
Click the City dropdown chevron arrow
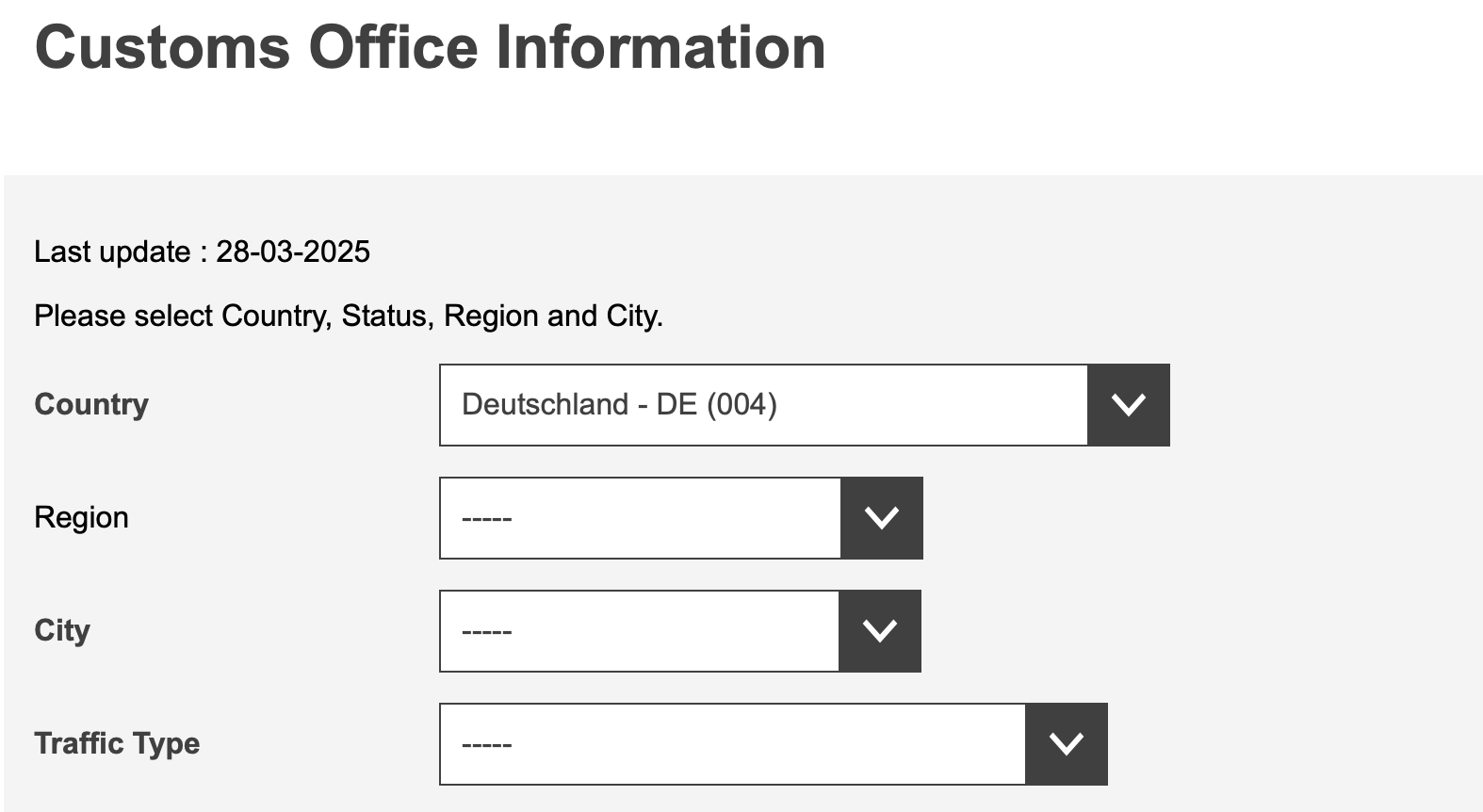tap(879, 631)
